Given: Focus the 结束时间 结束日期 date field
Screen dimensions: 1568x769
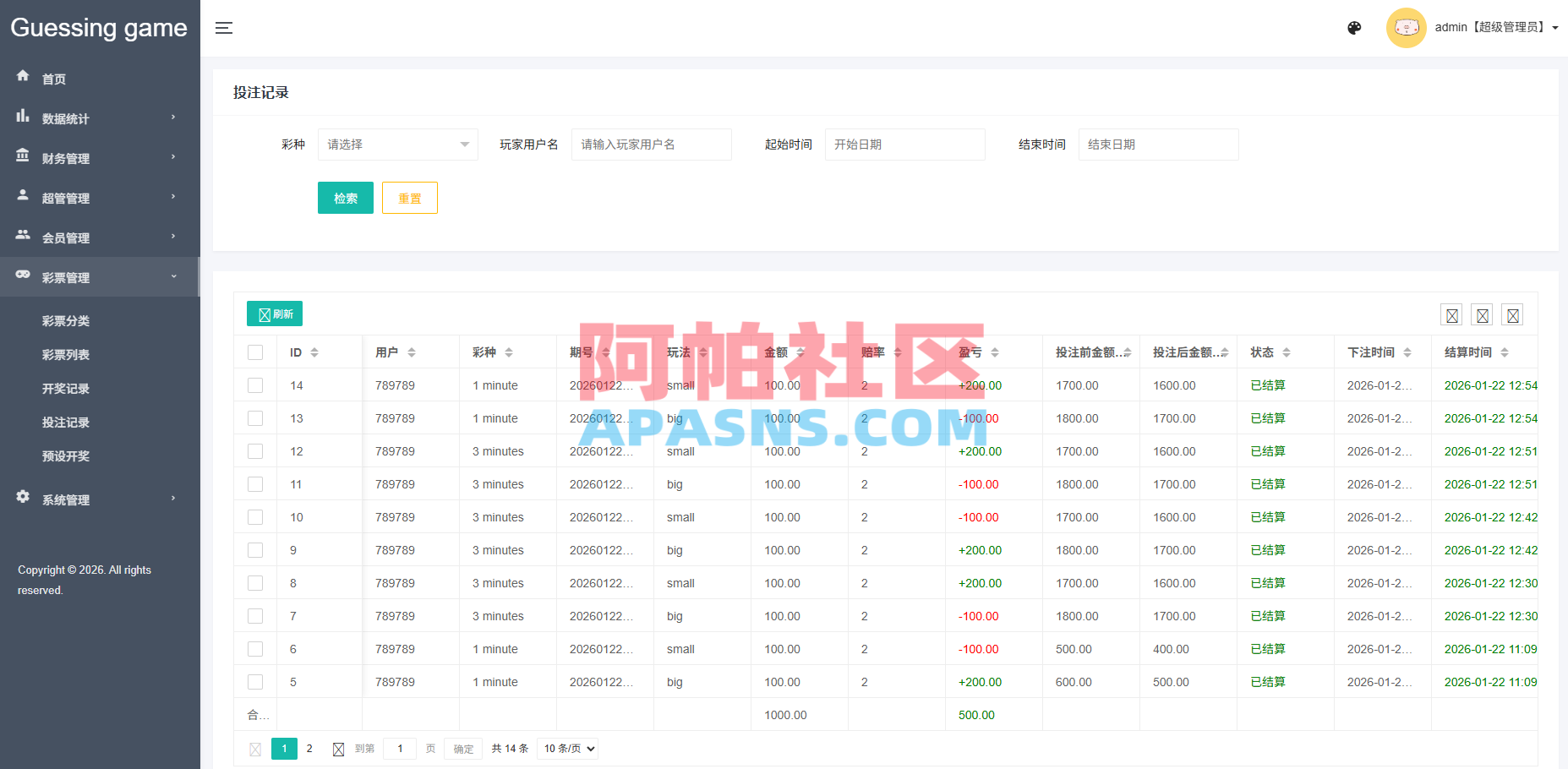Looking at the screenshot, I should point(1159,145).
